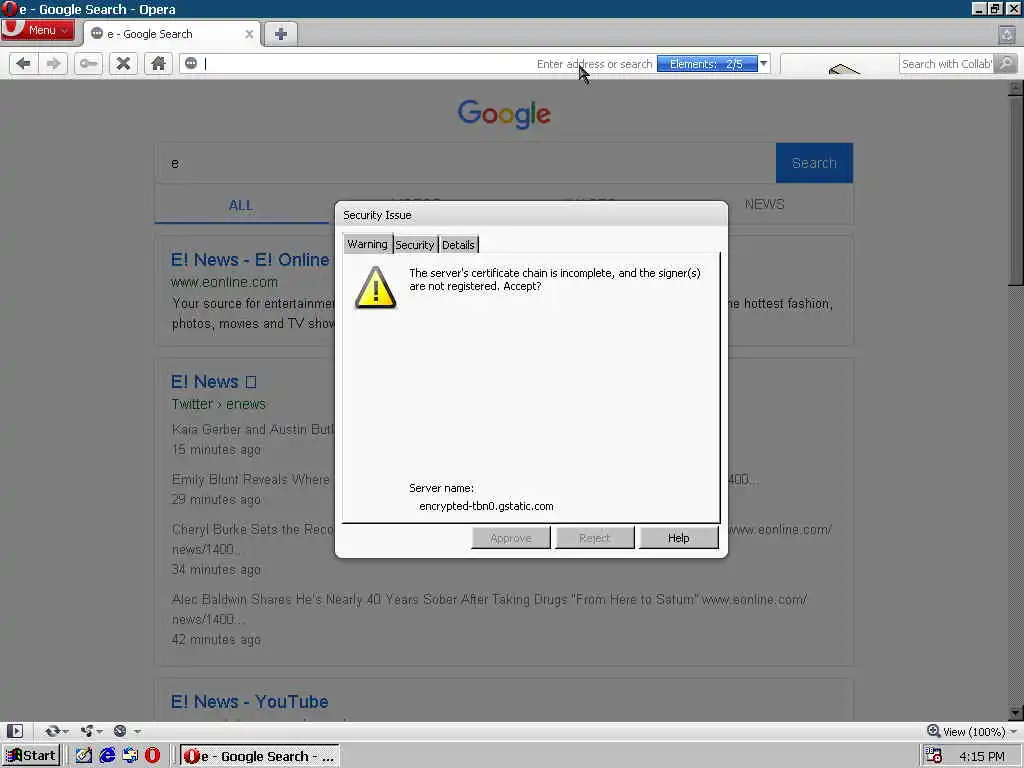Expand the Opera Turbo dropdown arrow
1024x768 pixels.
[137, 732]
